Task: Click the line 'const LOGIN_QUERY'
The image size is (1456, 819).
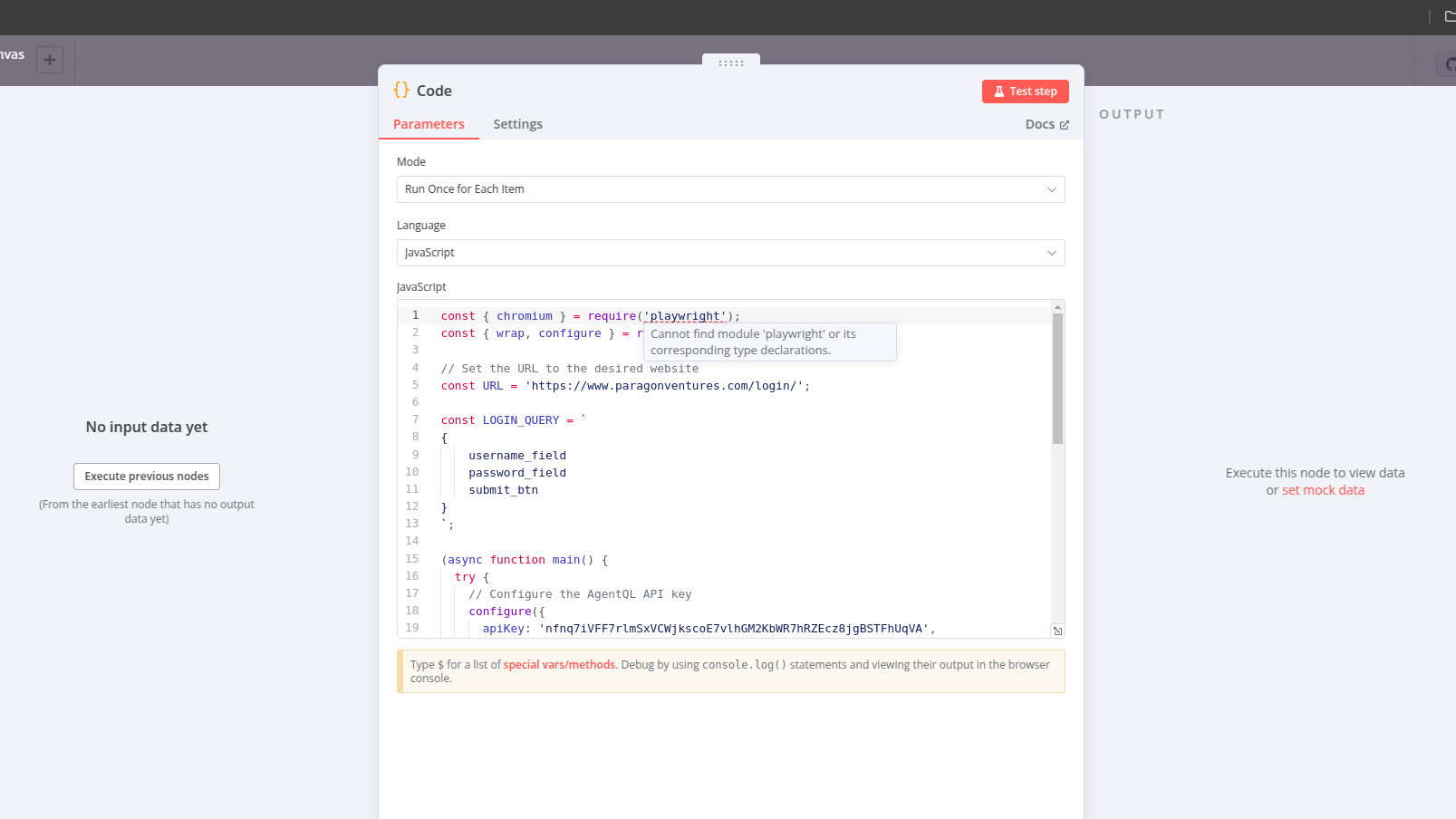Action: click(514, 420)
